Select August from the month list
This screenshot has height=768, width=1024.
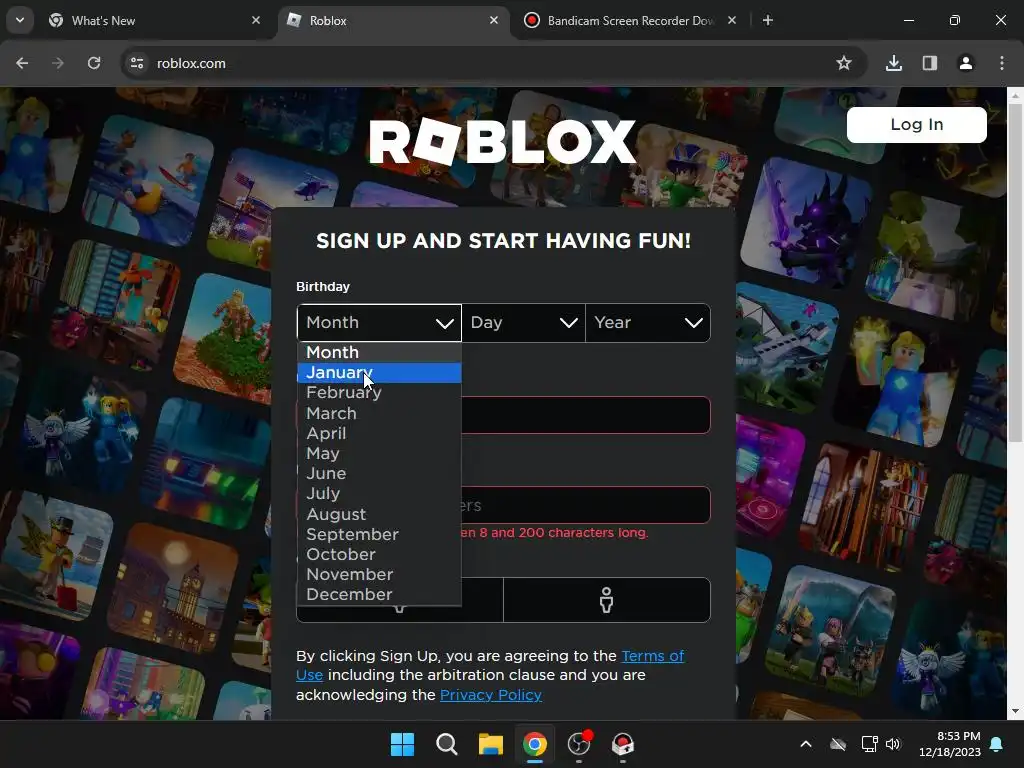(379, 515)
